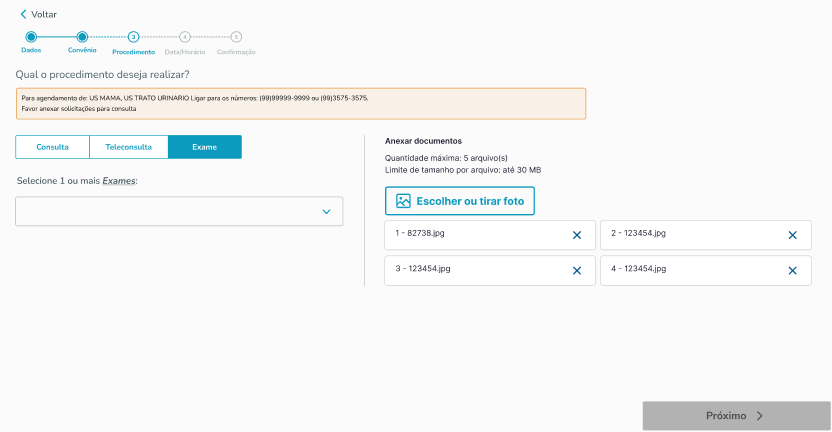Expand the exam list chevron

[326, 212]
